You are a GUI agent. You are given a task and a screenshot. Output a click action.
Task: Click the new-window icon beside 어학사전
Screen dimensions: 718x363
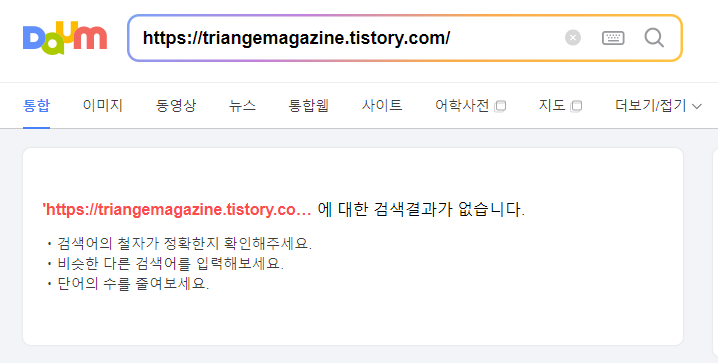click(x=500, y=106)
